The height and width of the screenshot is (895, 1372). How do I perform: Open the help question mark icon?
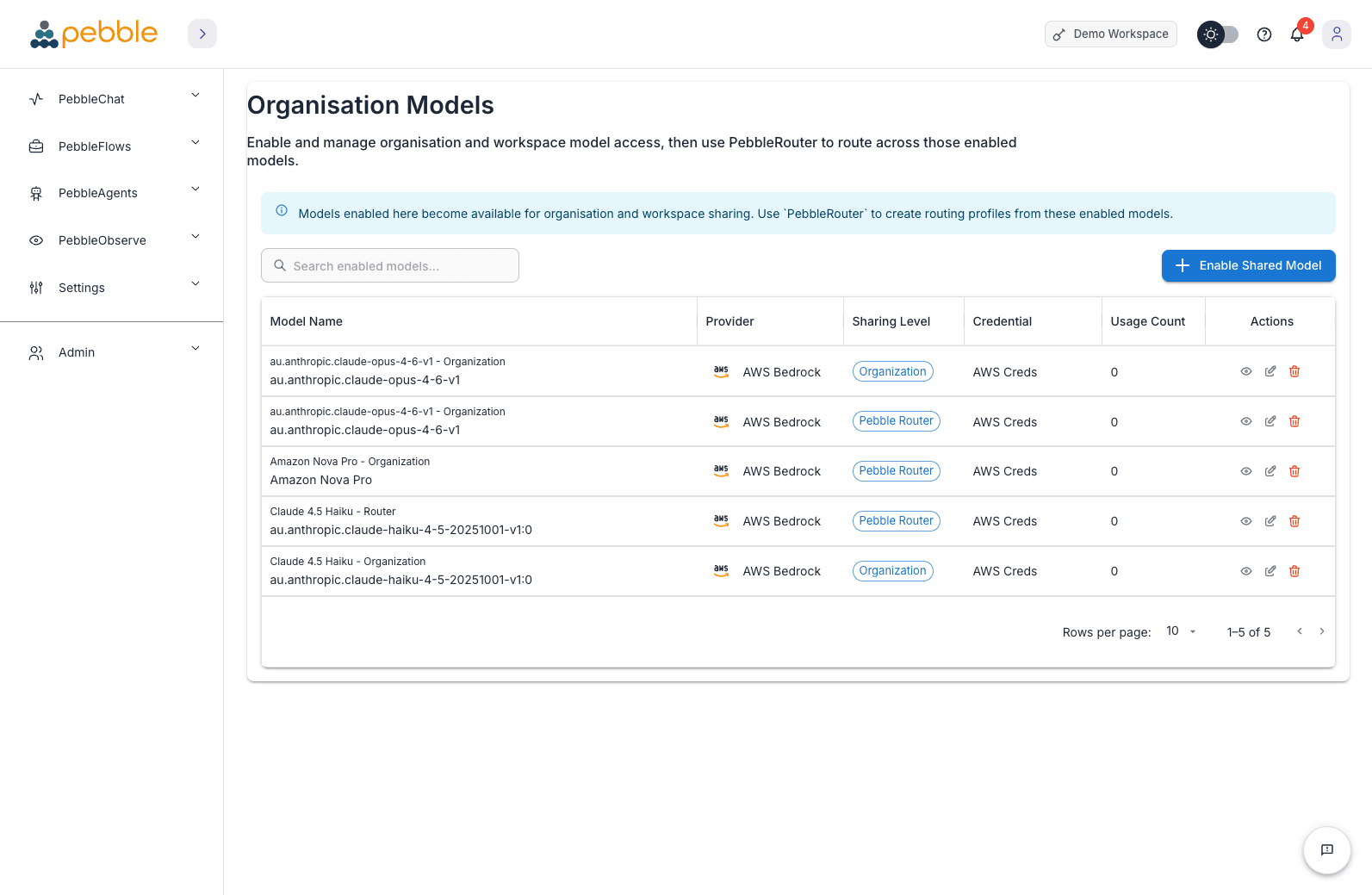(1264, 34)
